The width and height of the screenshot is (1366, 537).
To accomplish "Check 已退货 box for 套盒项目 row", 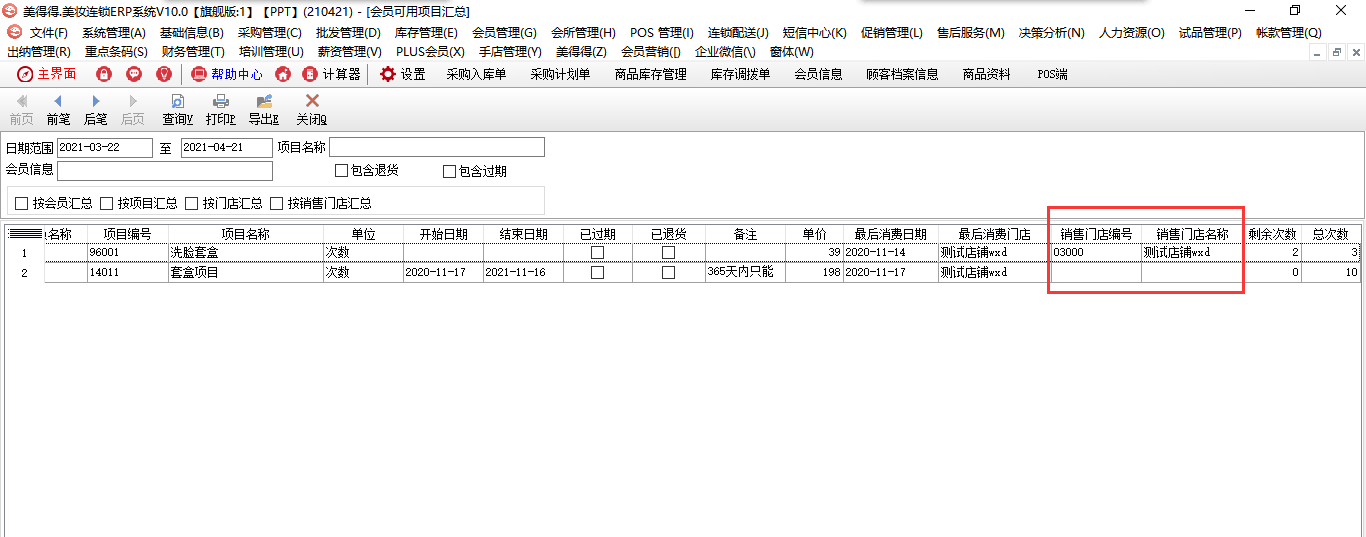I will pos(668,272).
